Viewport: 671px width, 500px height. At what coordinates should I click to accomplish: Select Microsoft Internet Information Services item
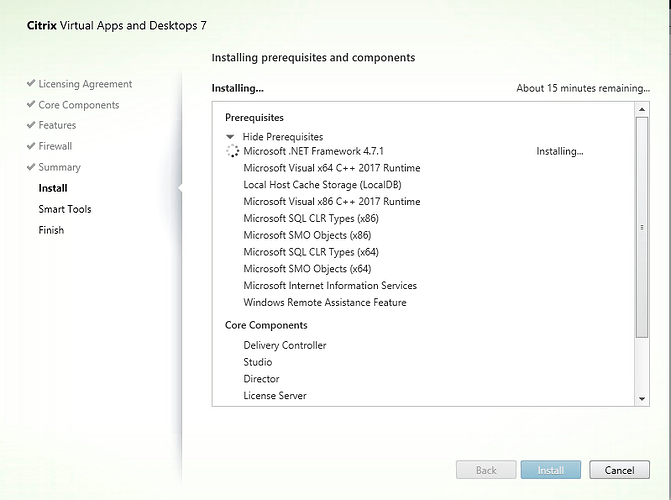coord(330,286)
